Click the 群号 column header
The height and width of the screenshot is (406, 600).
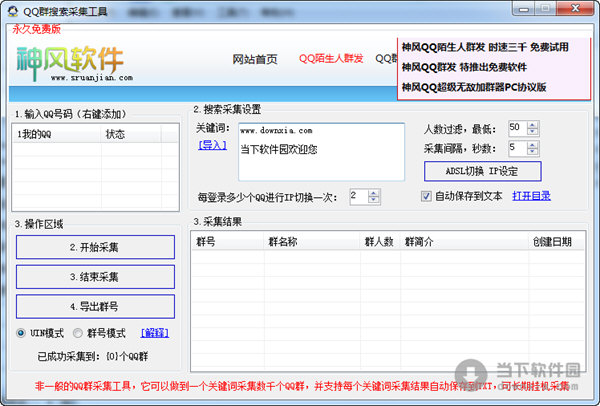pos(227,242)
